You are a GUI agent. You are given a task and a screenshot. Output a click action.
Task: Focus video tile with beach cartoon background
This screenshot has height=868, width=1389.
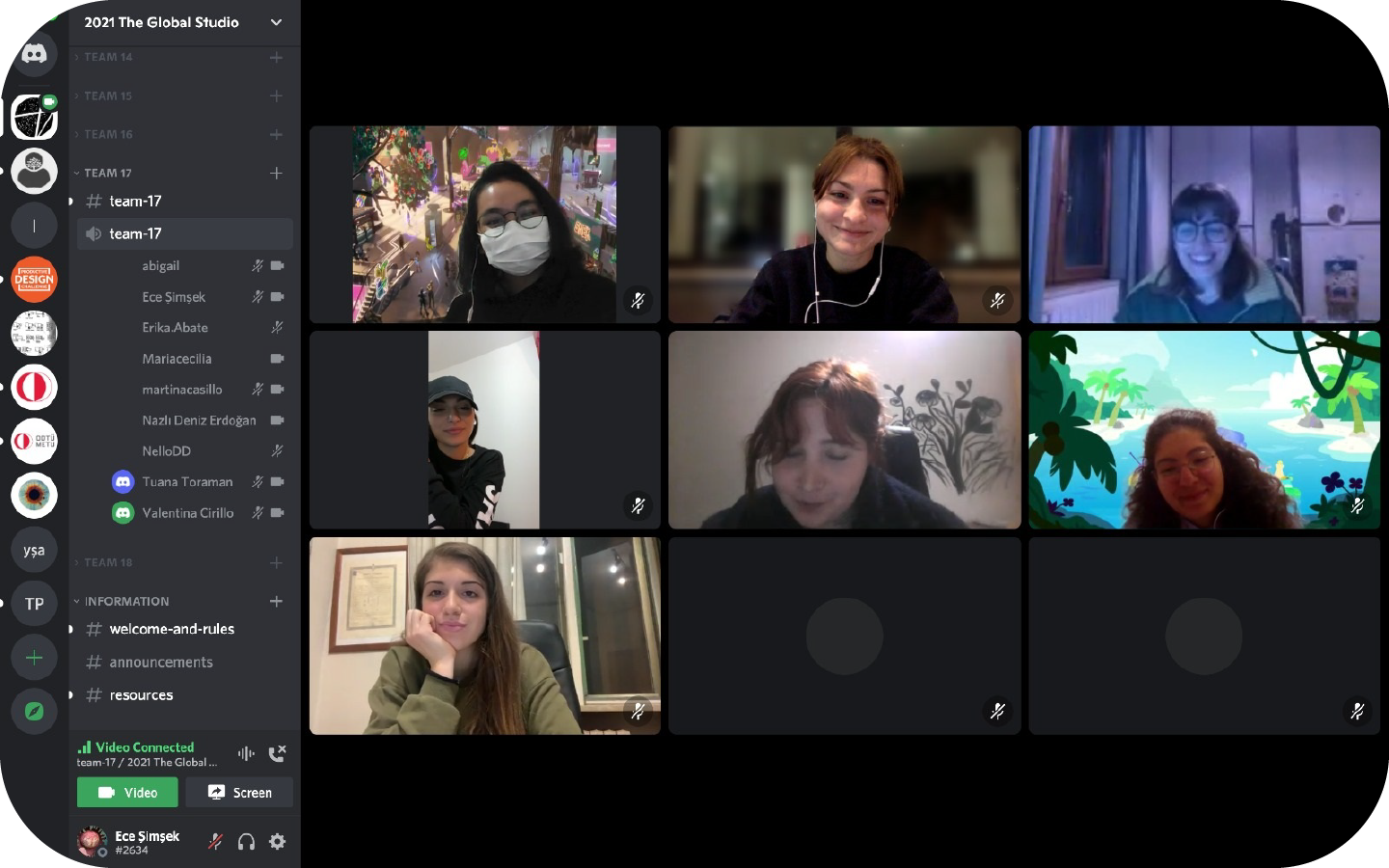[x=1205, y=430]
